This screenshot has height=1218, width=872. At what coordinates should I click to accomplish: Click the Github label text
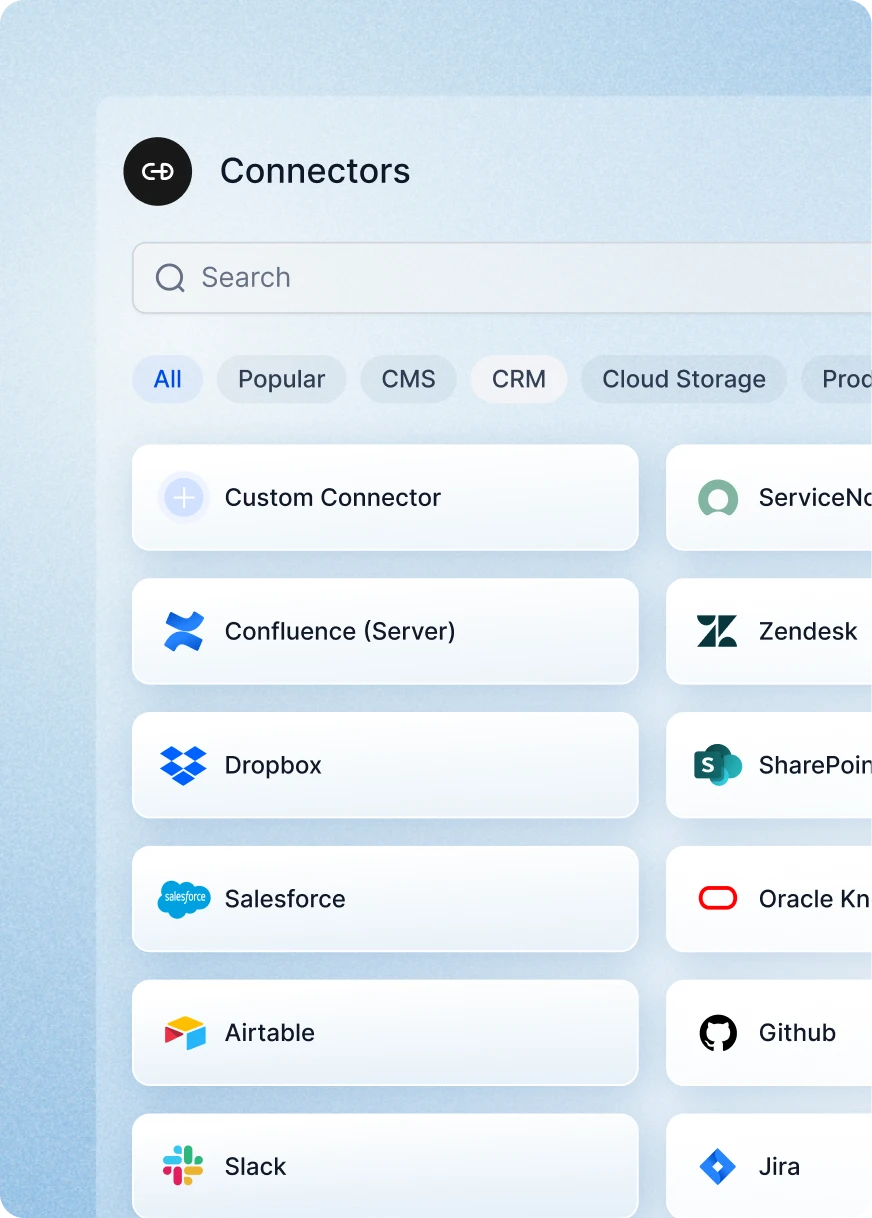tap(797, 1033)
